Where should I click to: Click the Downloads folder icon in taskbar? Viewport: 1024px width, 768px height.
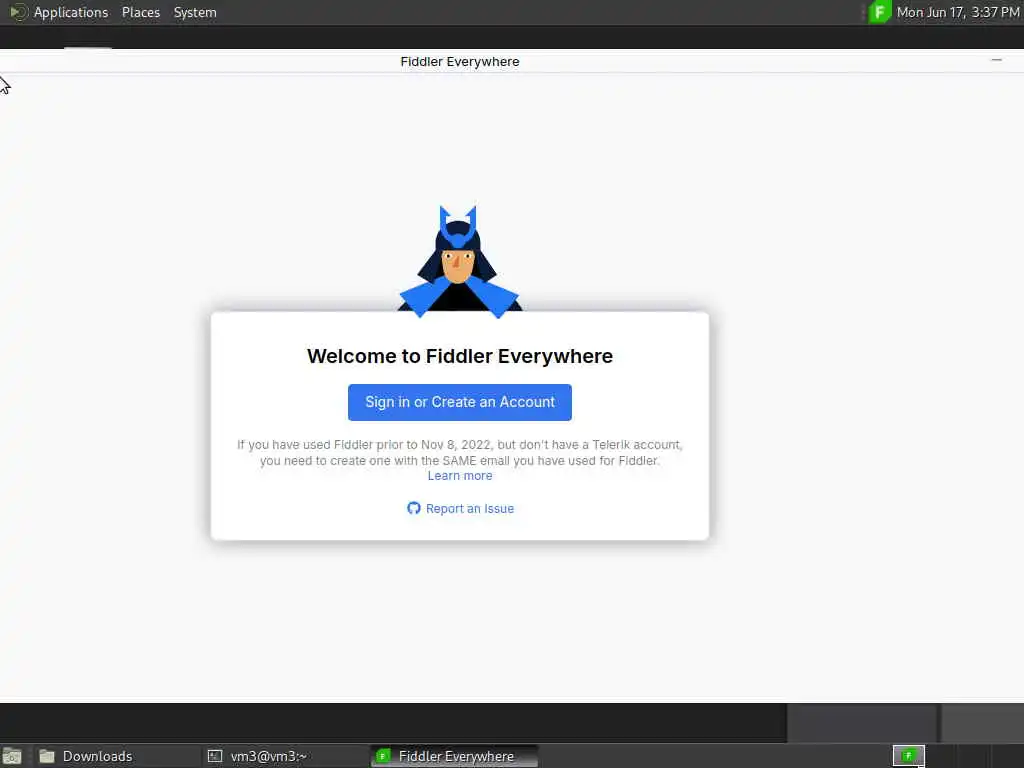47,756
